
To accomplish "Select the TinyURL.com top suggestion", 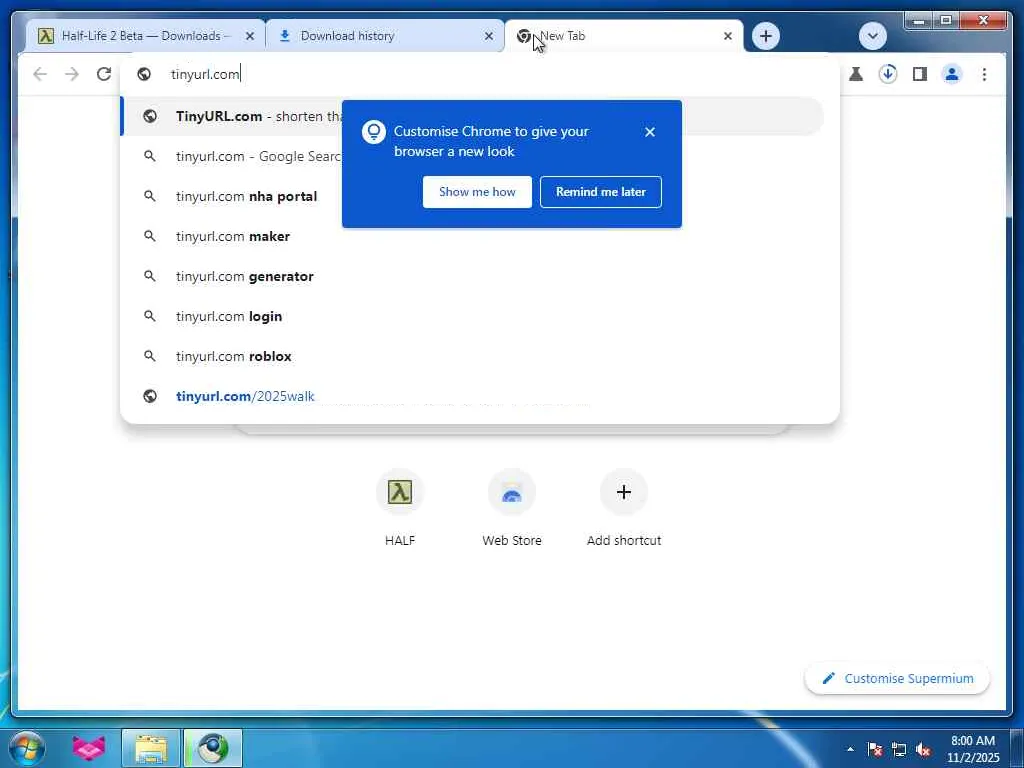I will [x=472, y=116].
